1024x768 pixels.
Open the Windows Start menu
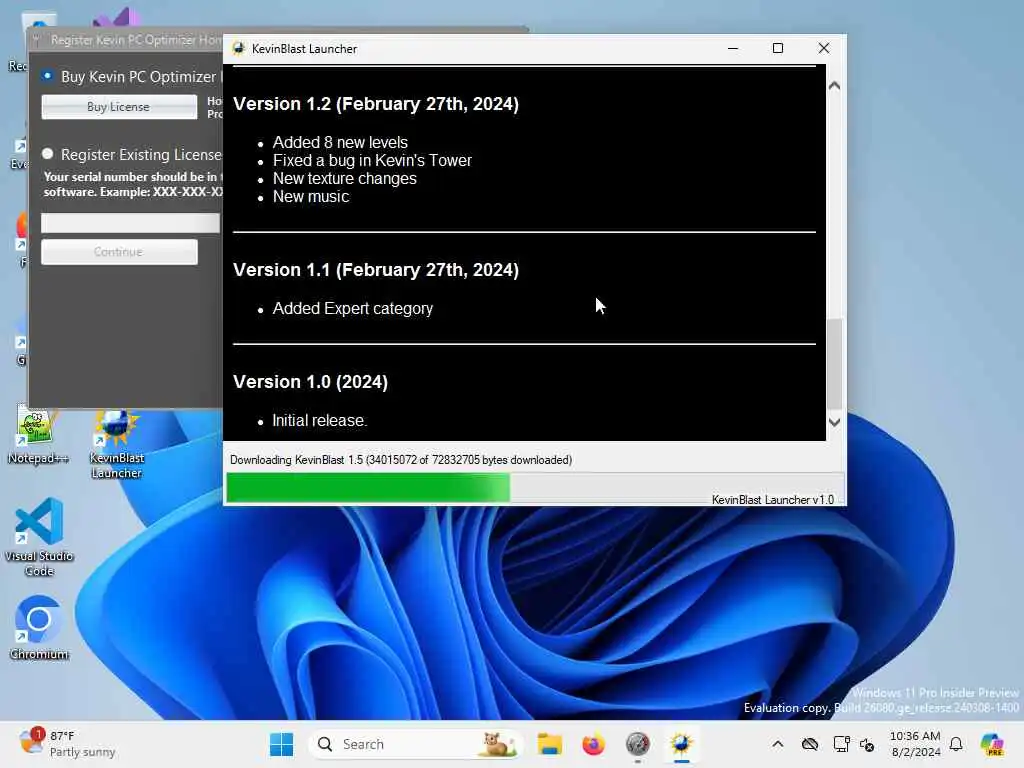pos(281,744)
